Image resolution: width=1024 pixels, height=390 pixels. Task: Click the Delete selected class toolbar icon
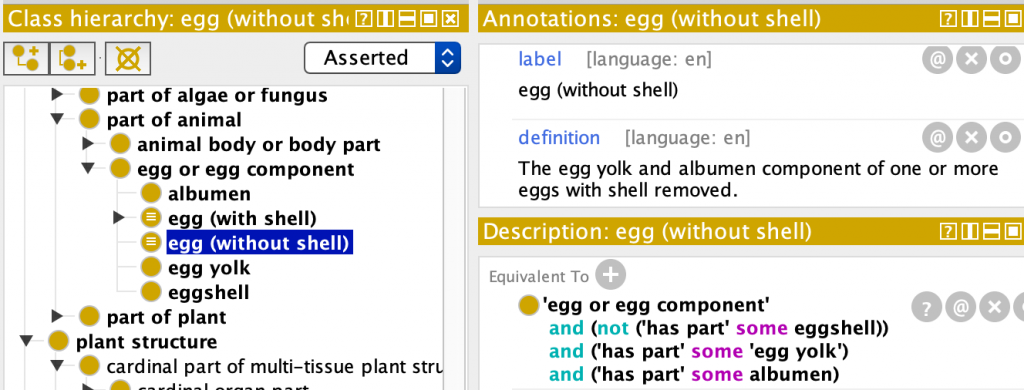click(x=128, y=59)
